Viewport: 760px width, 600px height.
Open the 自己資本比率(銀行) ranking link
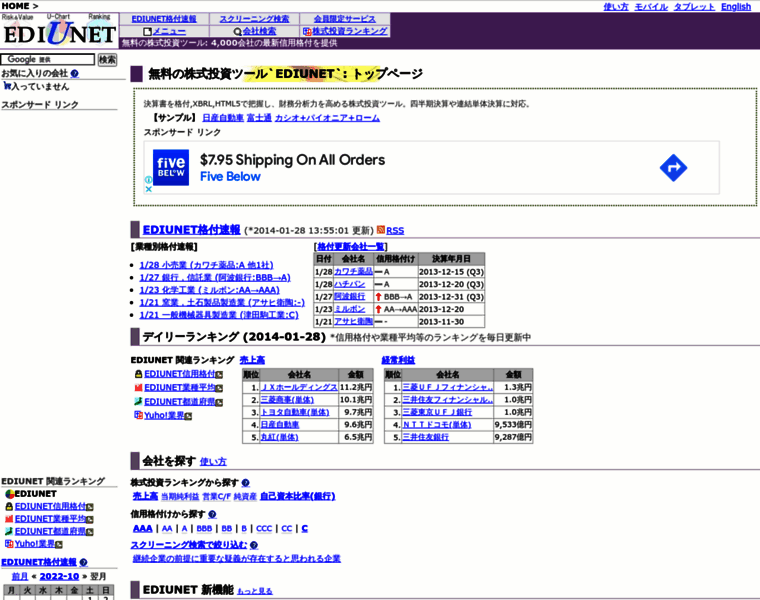click(x=298, y=496)
